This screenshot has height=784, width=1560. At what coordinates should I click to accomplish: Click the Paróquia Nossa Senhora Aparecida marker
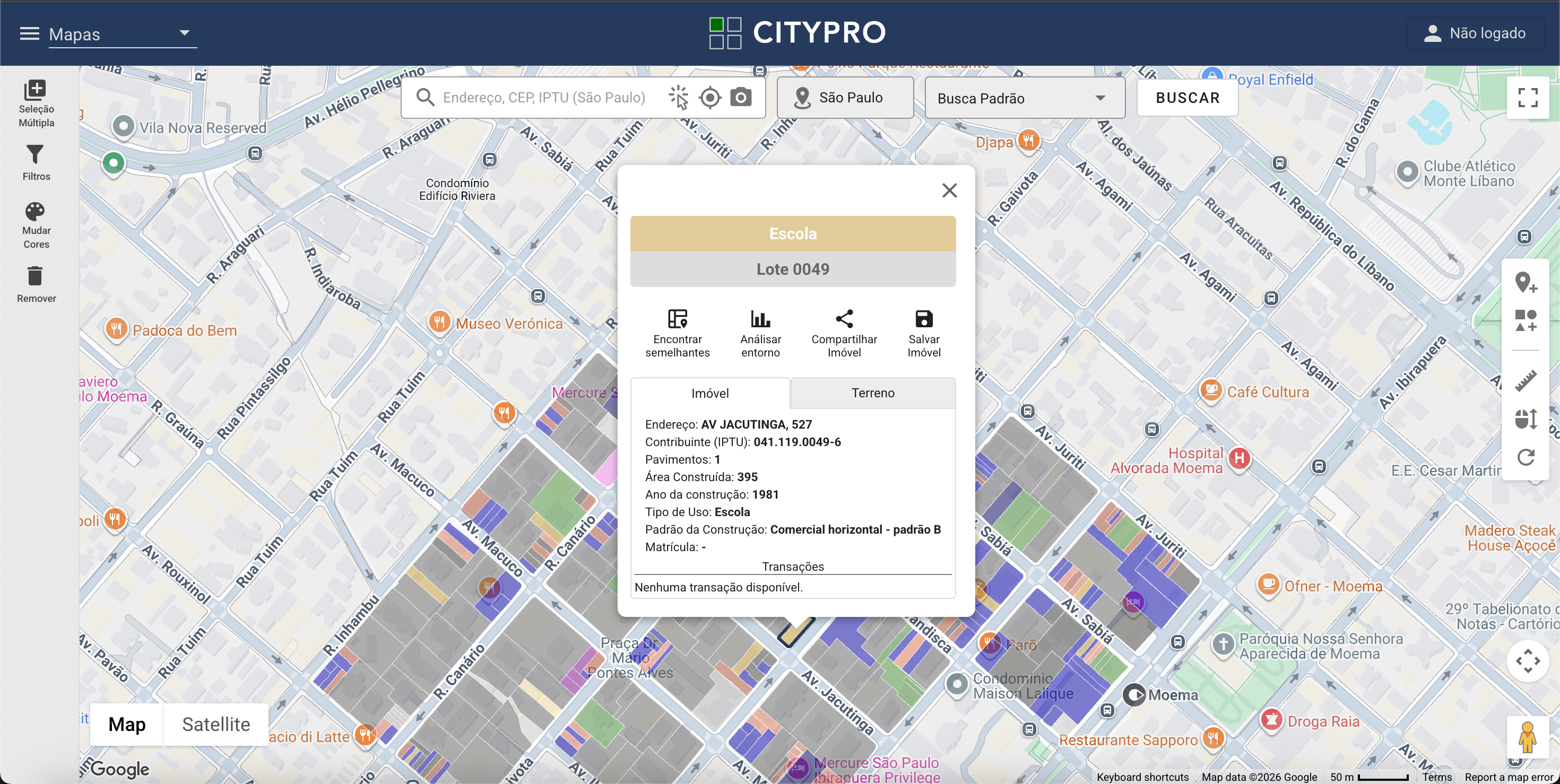click(1223, 643)
